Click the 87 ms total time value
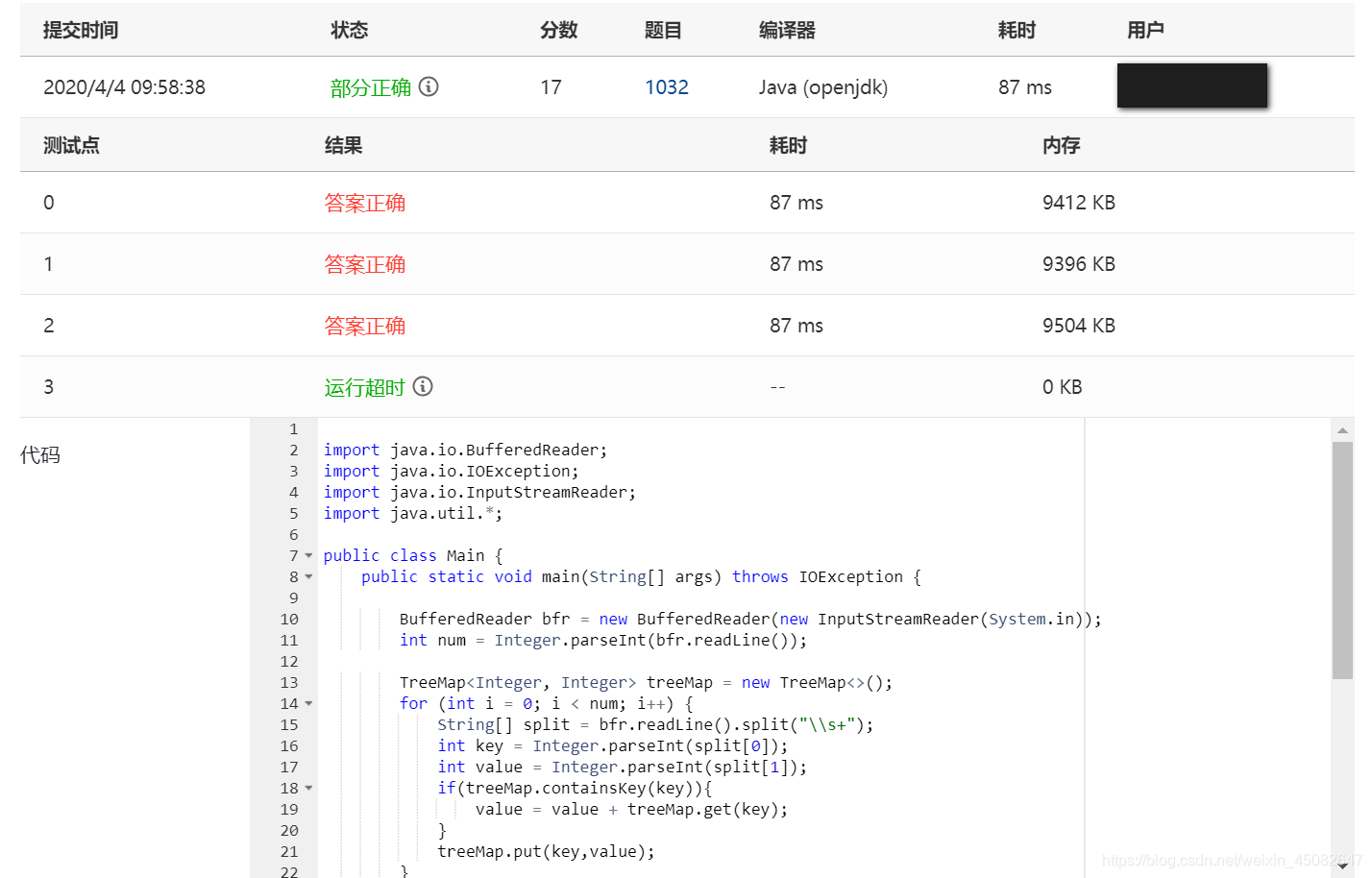The image size is (1372, 878). point(1025,87)
